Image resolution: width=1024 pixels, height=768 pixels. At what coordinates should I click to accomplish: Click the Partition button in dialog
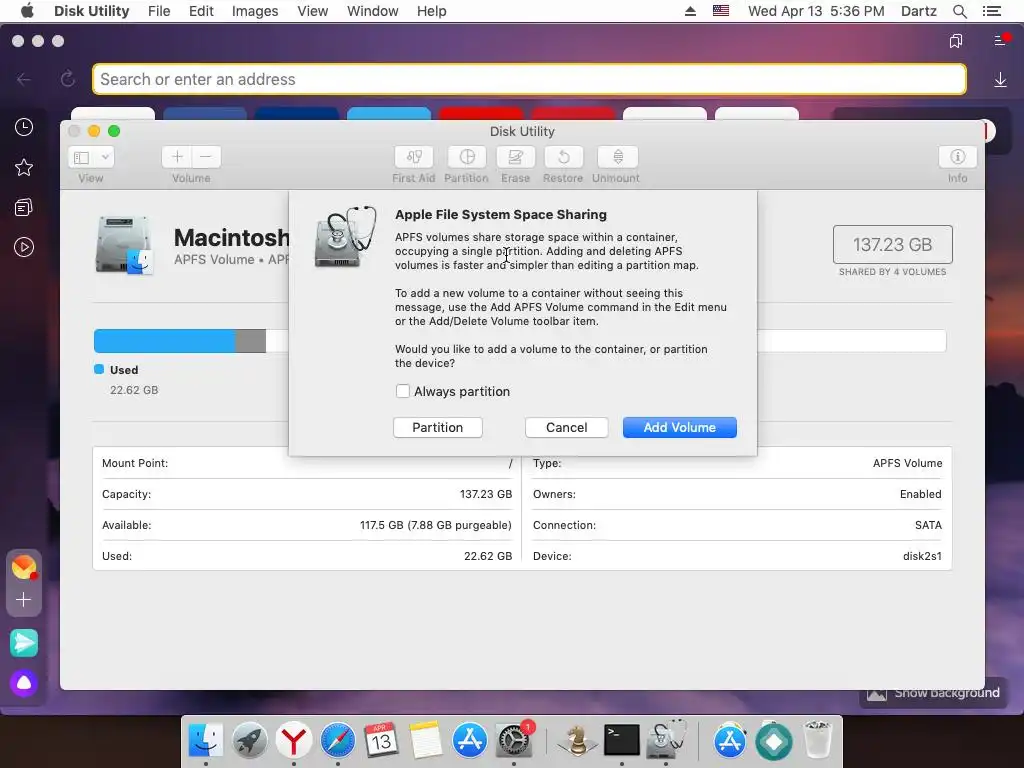pyautogui.click(x=438, y=428)
